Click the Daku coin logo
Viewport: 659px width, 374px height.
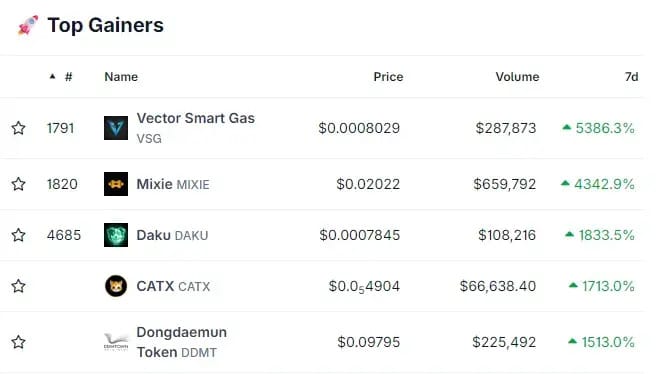point(116,235)
